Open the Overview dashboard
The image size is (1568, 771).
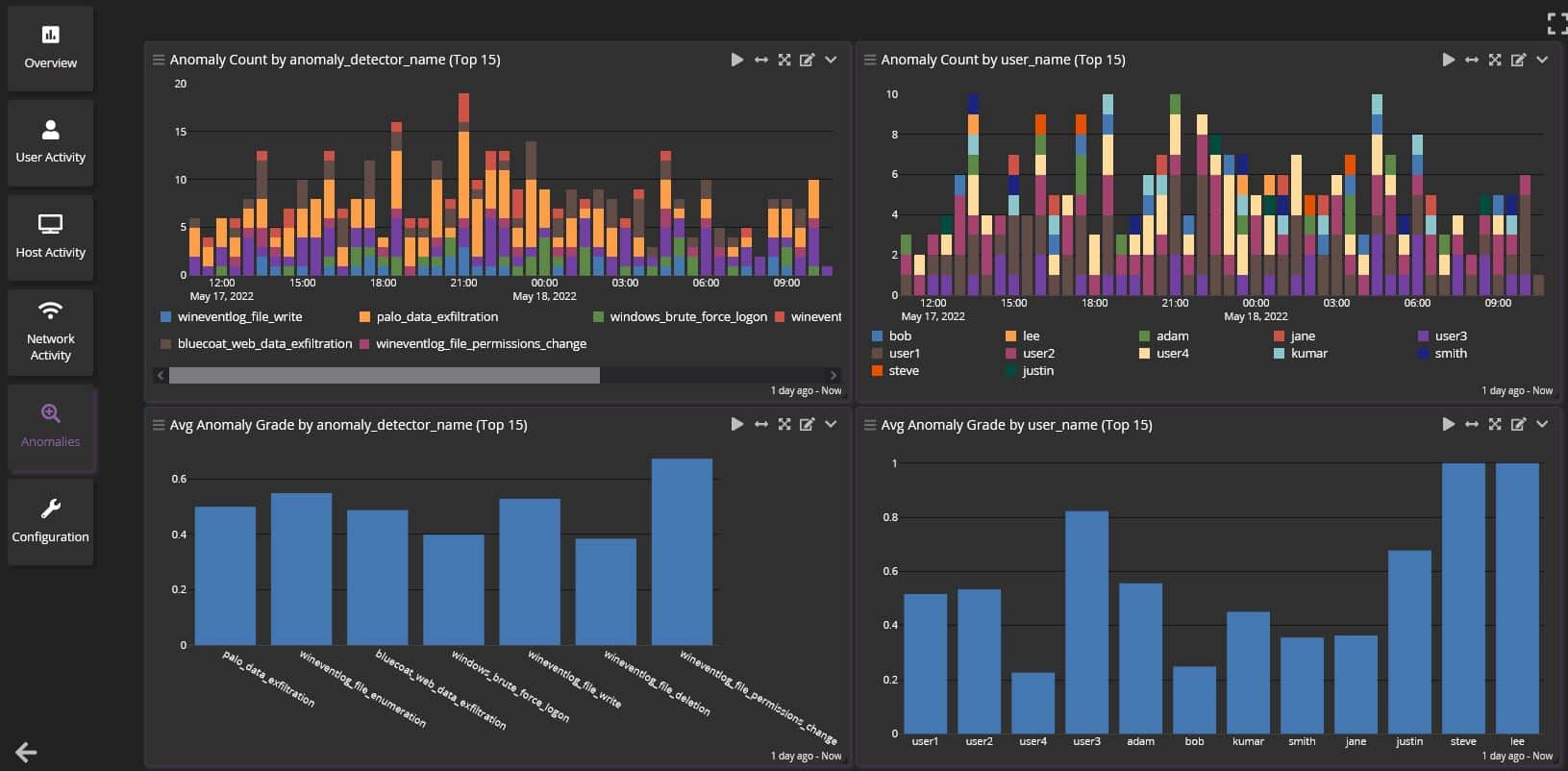click(x=51, y=48)
